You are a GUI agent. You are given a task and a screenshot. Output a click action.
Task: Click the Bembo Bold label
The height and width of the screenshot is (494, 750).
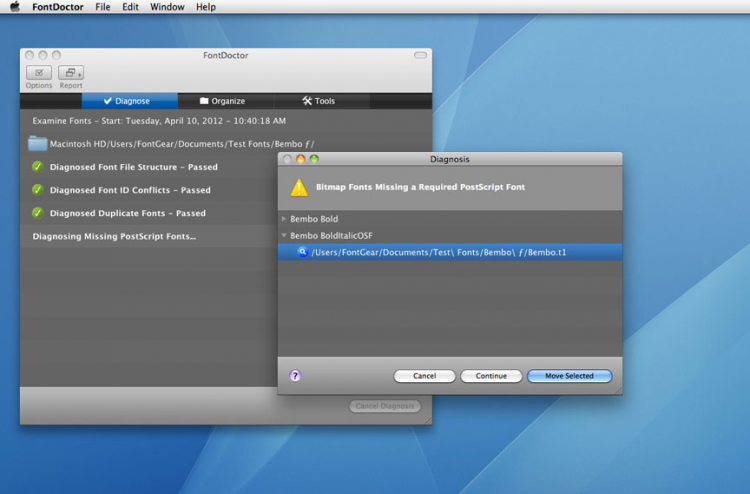click(x=314, y=219)
